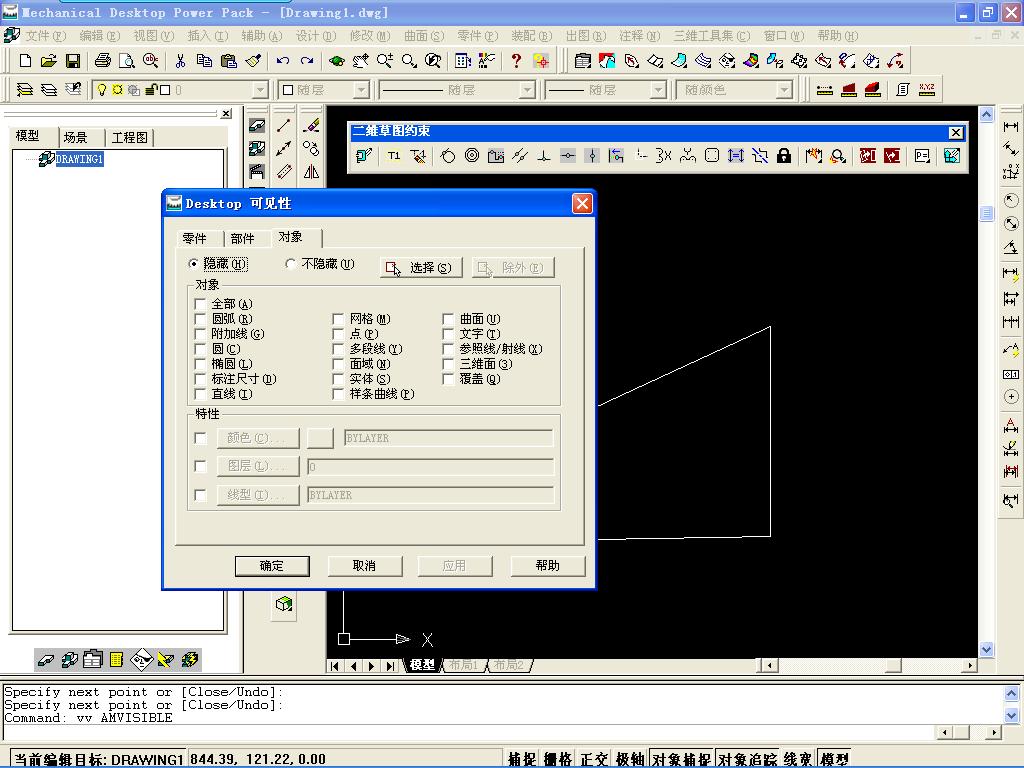Close the Desktop 可见性 dialog
The width and height of the screenshot is (1024, 768).
coord(582,204)
